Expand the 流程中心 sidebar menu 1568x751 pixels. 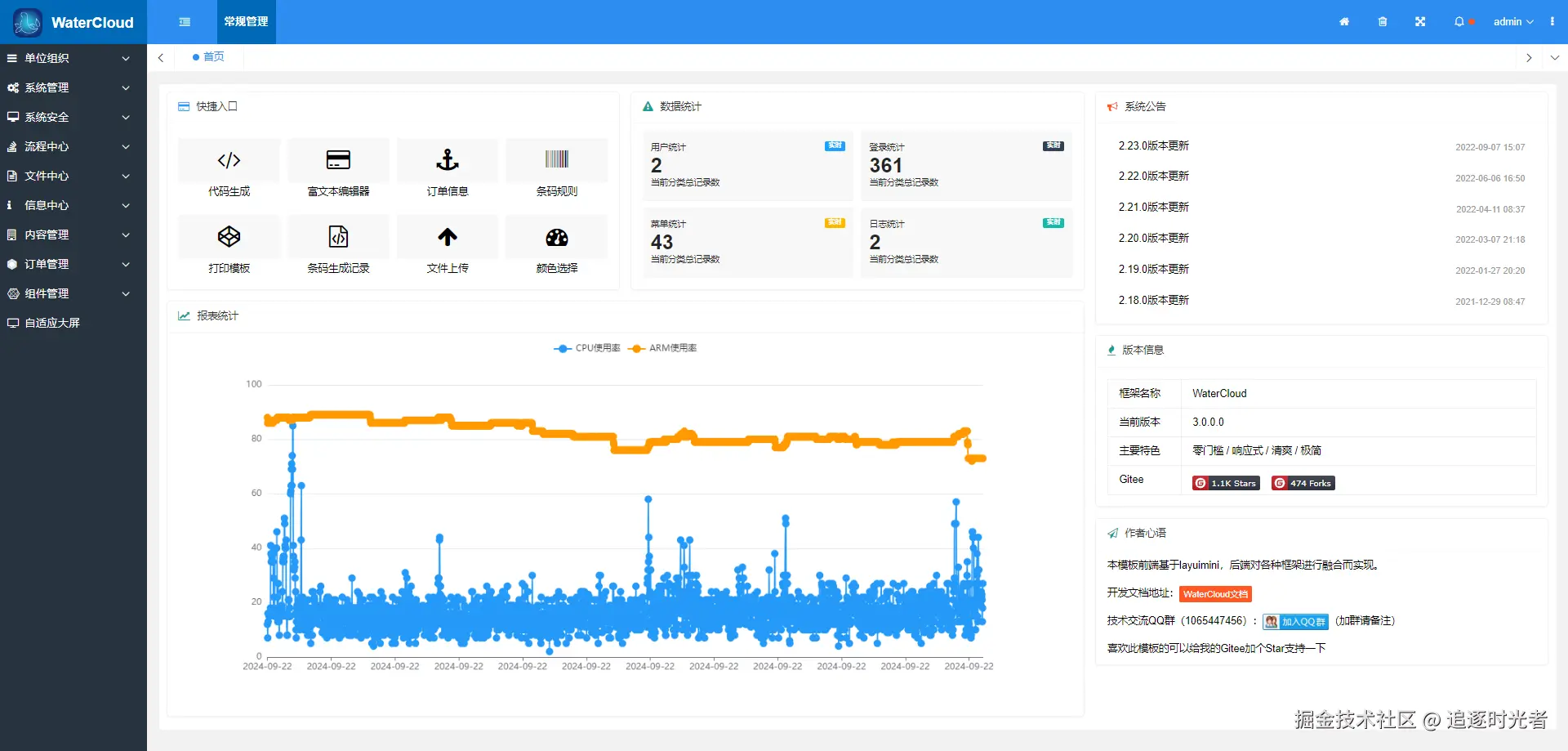pyautogui.click(x=73, y=146)
